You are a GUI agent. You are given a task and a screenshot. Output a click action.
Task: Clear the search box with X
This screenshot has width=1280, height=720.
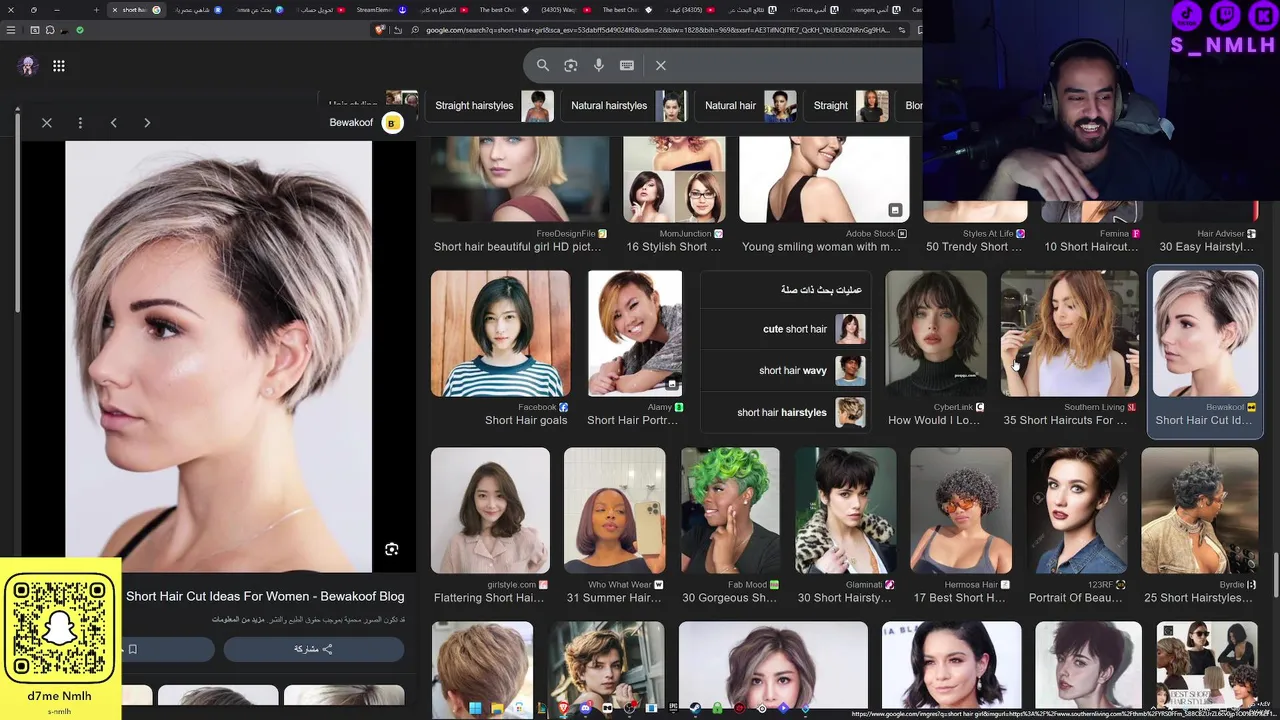661,65
